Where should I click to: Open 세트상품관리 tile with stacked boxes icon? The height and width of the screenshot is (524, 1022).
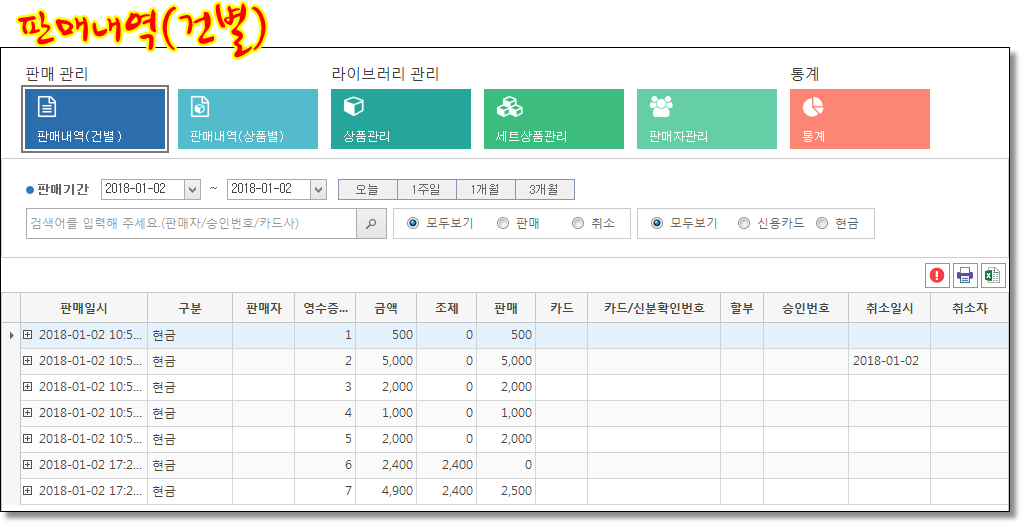pos(553,119)
